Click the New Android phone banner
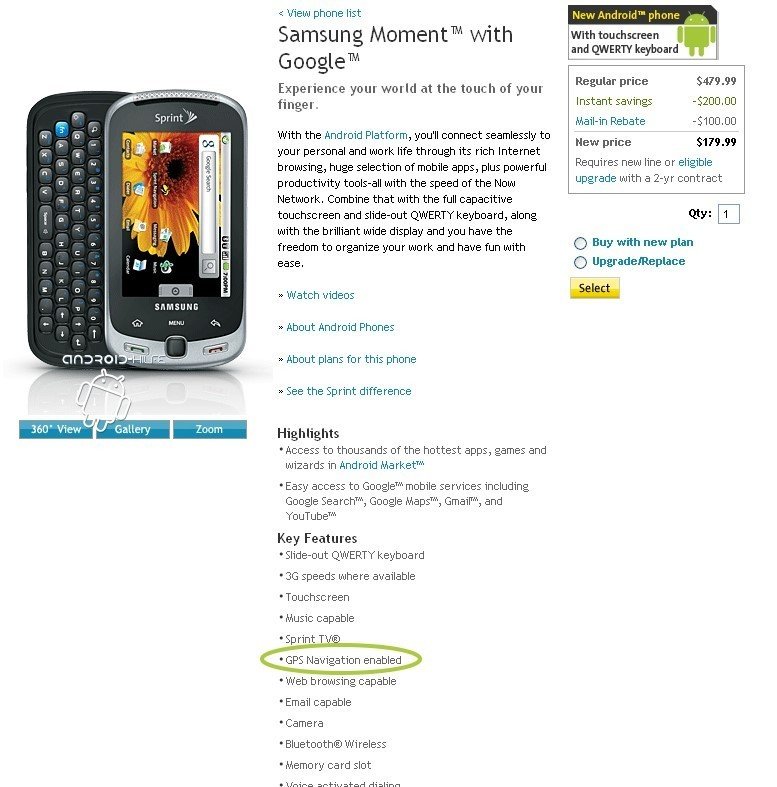Screen dimensions: 777x787 click(642, 33)
